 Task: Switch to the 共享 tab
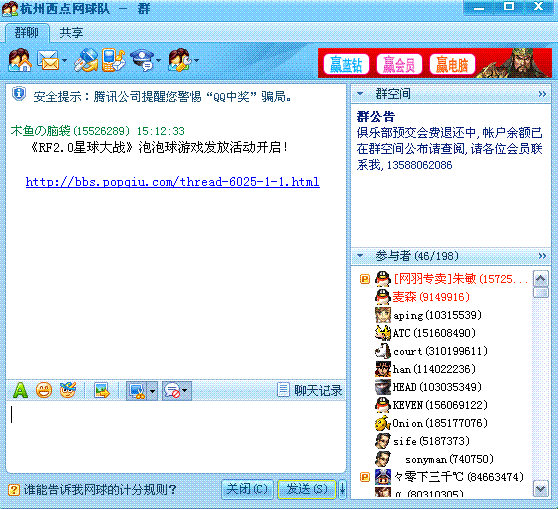click(71, 33)
